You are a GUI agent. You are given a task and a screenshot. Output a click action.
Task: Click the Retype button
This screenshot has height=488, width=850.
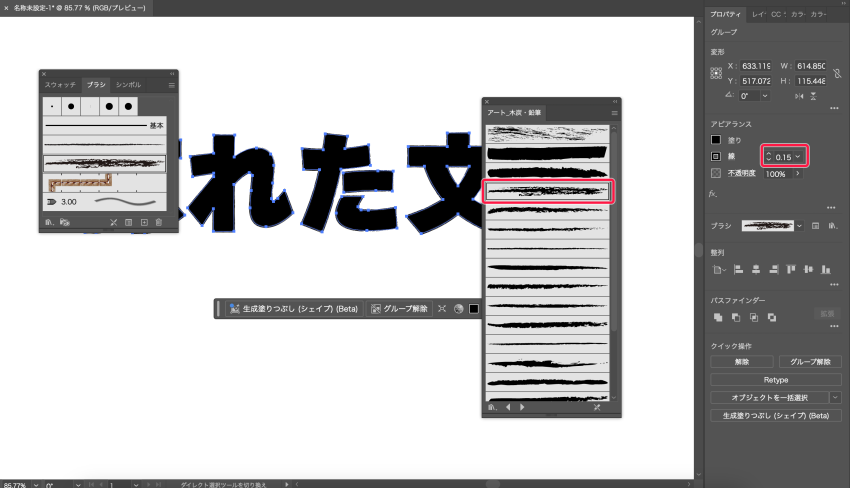[x=776, y=380]
